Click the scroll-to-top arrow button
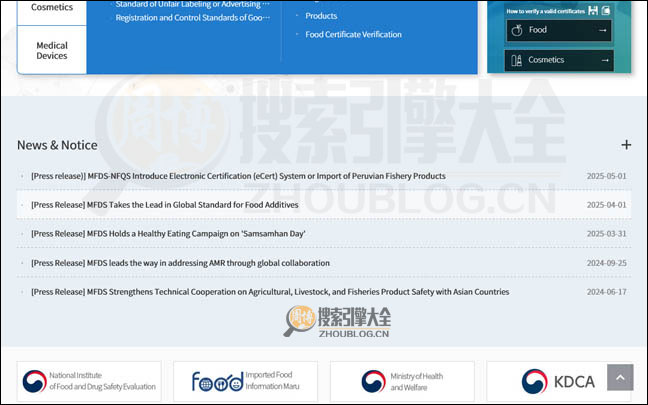This screenshot has height=405, width=648. point(620,377)
